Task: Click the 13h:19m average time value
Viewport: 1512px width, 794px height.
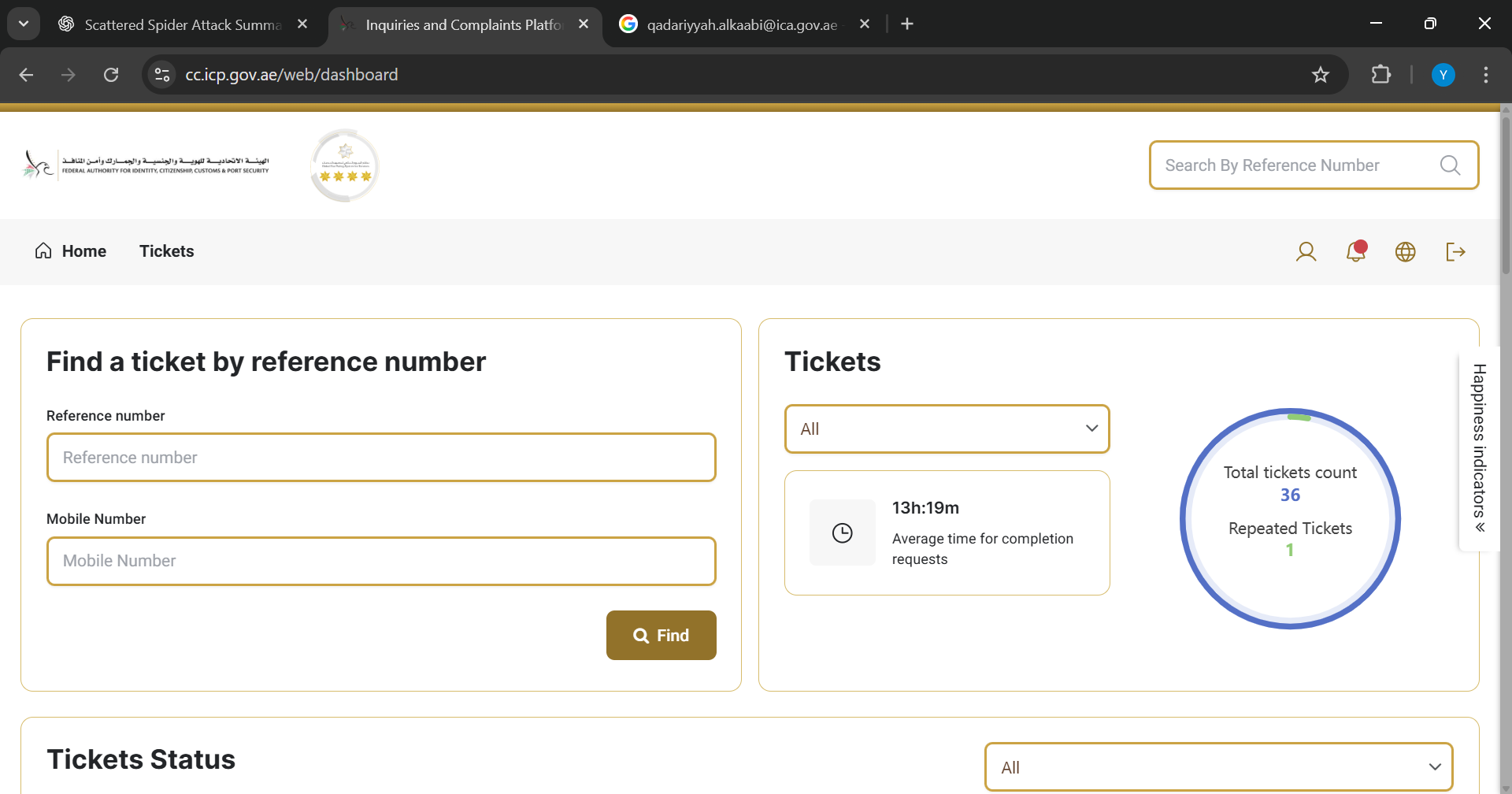Action: [925, 508]
